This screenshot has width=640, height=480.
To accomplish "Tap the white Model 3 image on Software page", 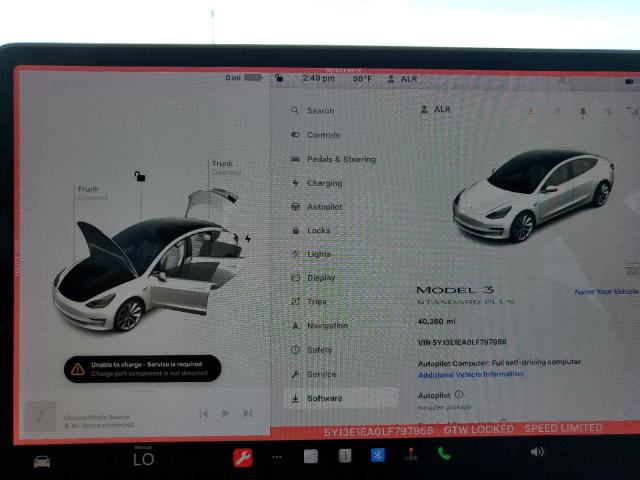I will point(533,196).
